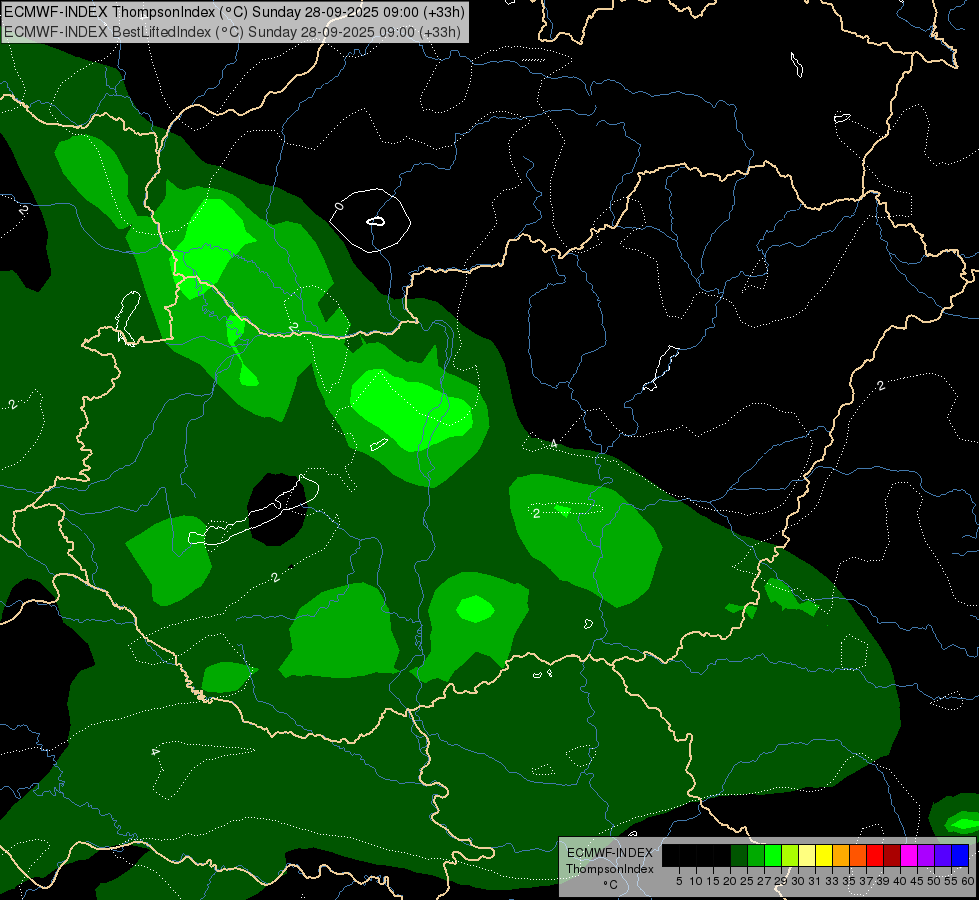Select the bright red 37-39 legend swatch
This screenshot has height=900, width=979.
point(875,855)
